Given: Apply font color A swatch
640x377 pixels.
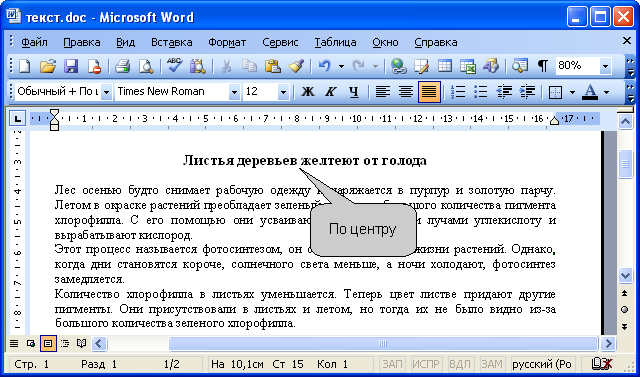Looking at the screenshot, I should [589, 92].
